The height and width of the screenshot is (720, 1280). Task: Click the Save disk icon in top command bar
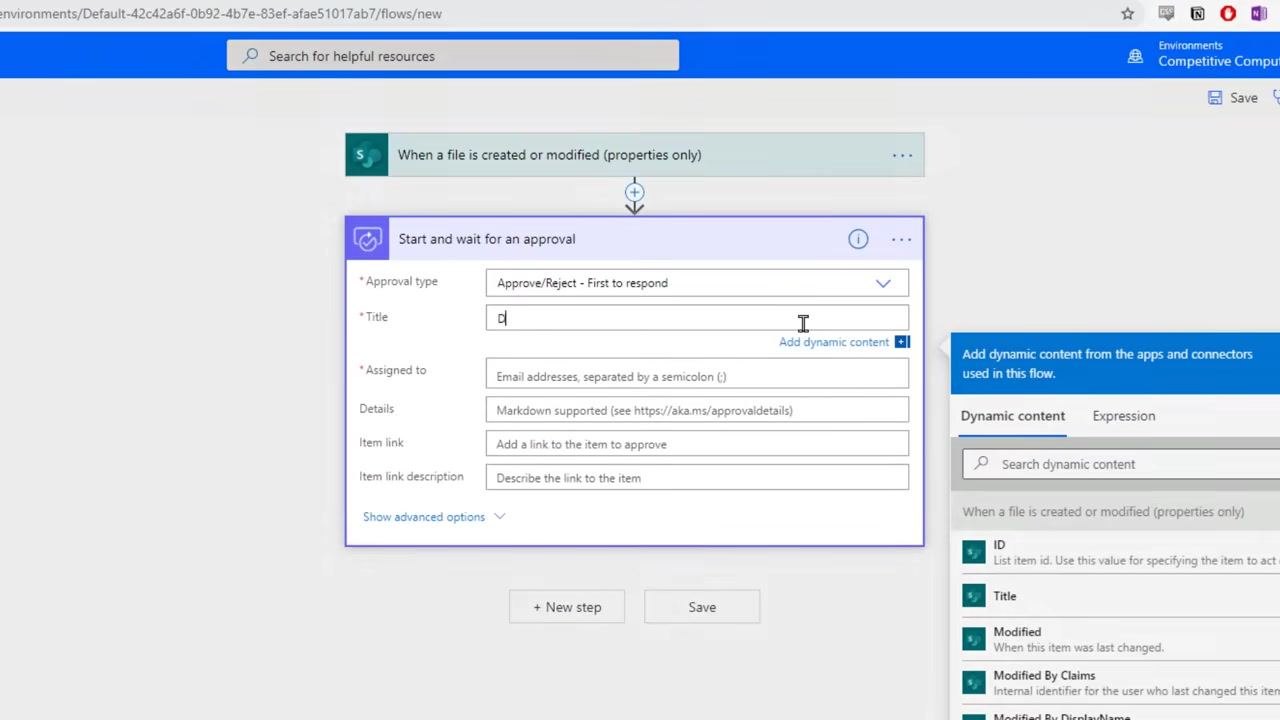(1214, 98)
